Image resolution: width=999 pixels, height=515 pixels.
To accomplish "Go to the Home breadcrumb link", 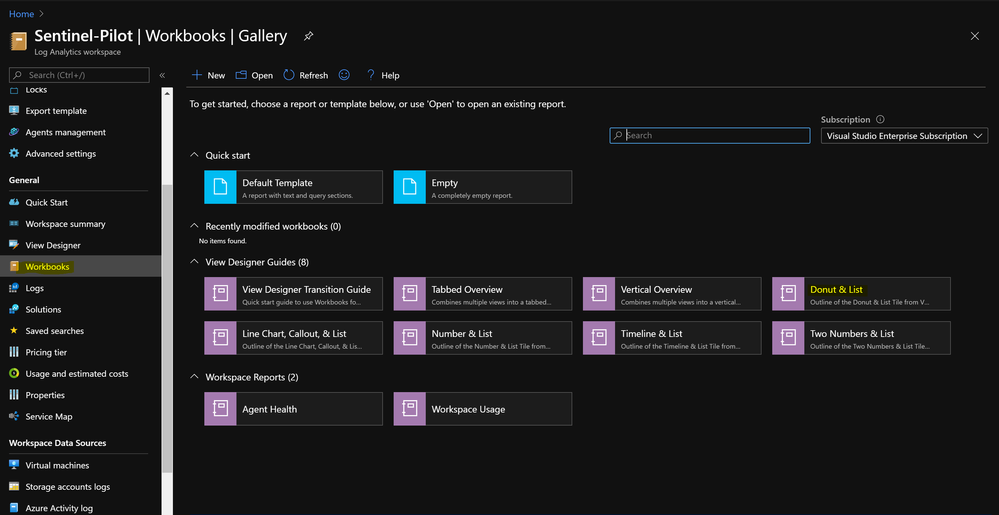I will pos(21,13).
